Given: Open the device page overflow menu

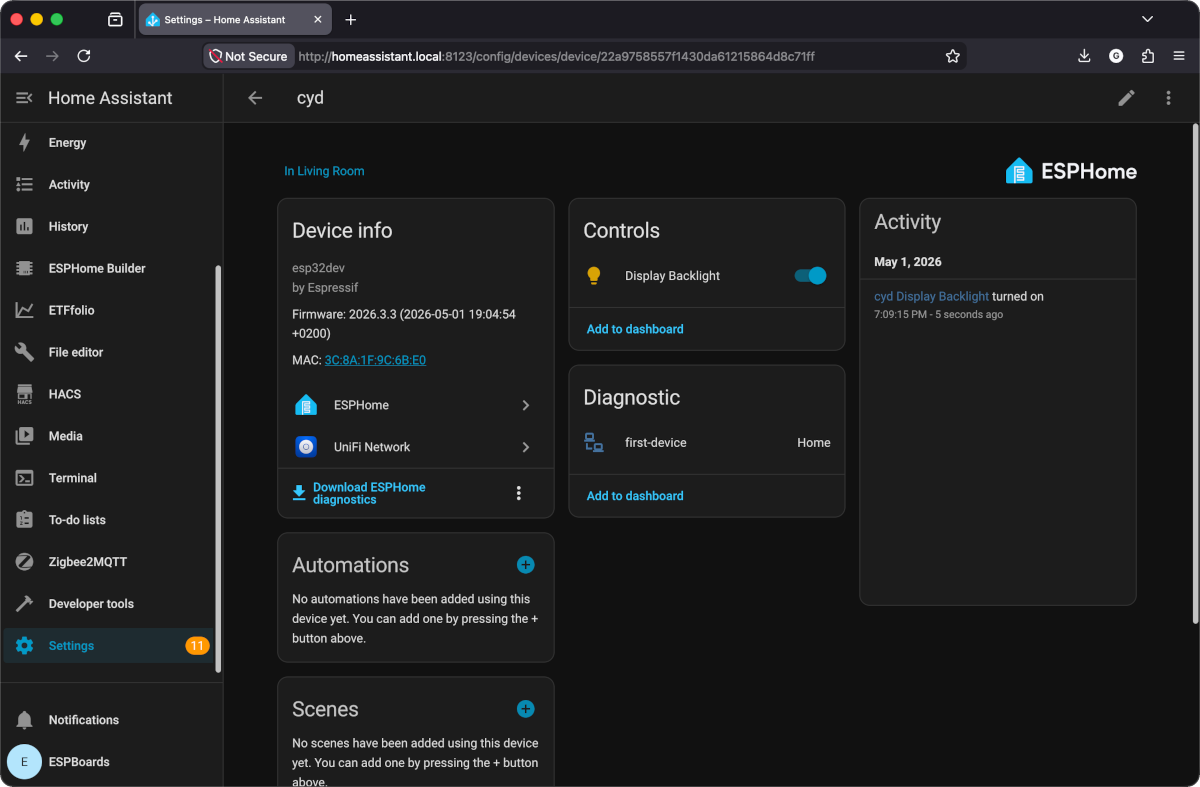Looking at the screenshot, I should point(1168,98).
